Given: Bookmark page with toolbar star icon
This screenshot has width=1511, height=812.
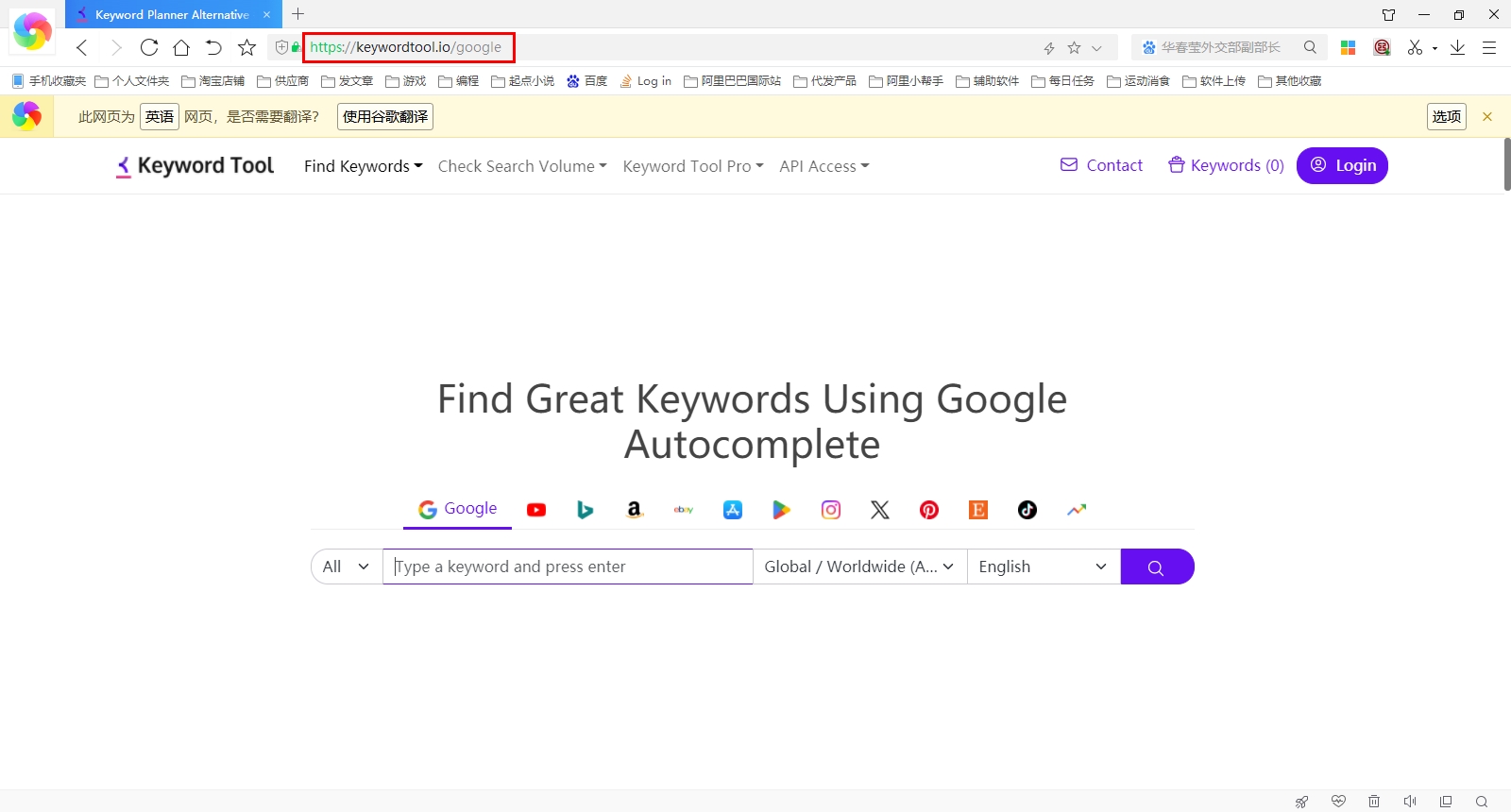Looking at the screenshot, I should click(x=246, y=47).
